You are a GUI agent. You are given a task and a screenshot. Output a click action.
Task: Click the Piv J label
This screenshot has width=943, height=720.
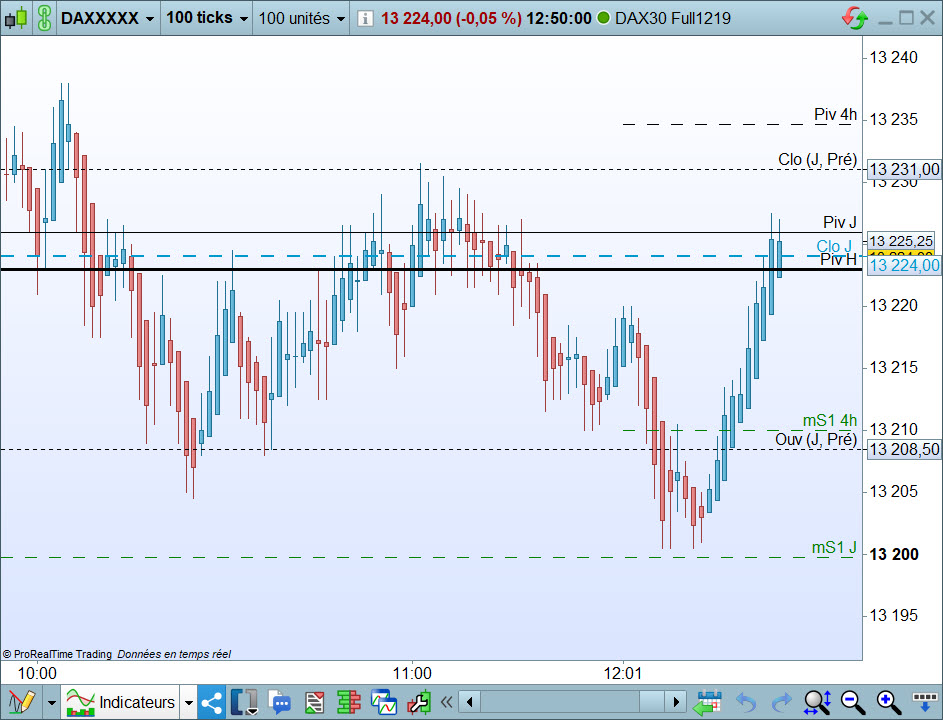pyautogui.click(x=840, y=222)
